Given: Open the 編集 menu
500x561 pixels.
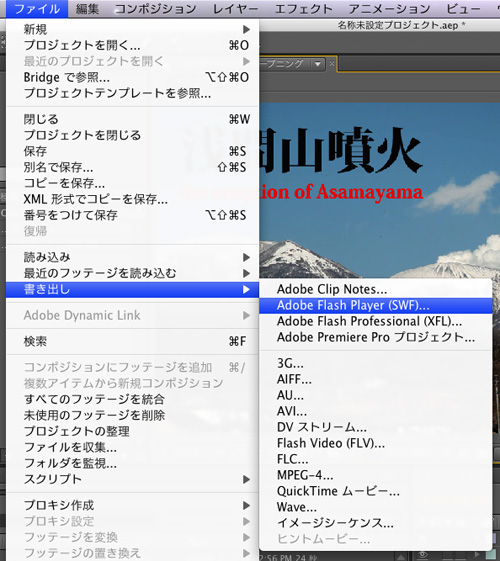Looking at the screenshot, I should 87,9.
